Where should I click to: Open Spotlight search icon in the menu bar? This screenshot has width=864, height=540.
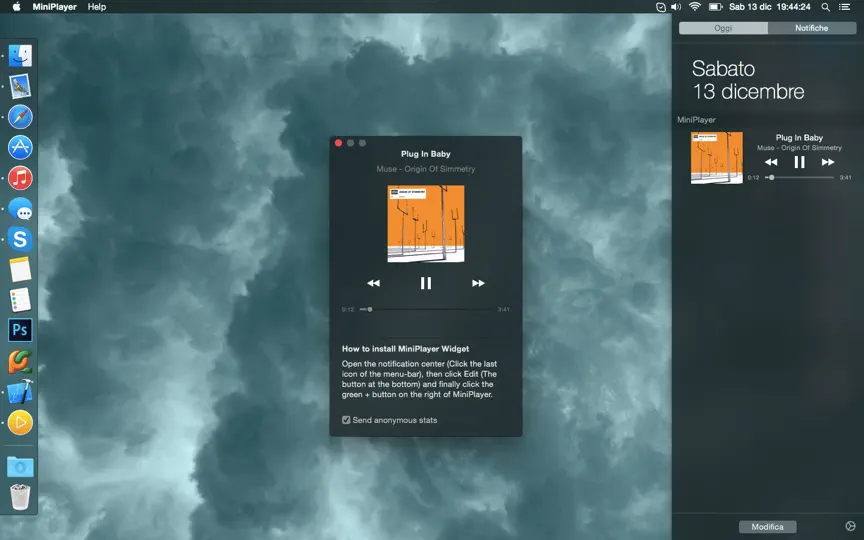click(x=825, y=7)
